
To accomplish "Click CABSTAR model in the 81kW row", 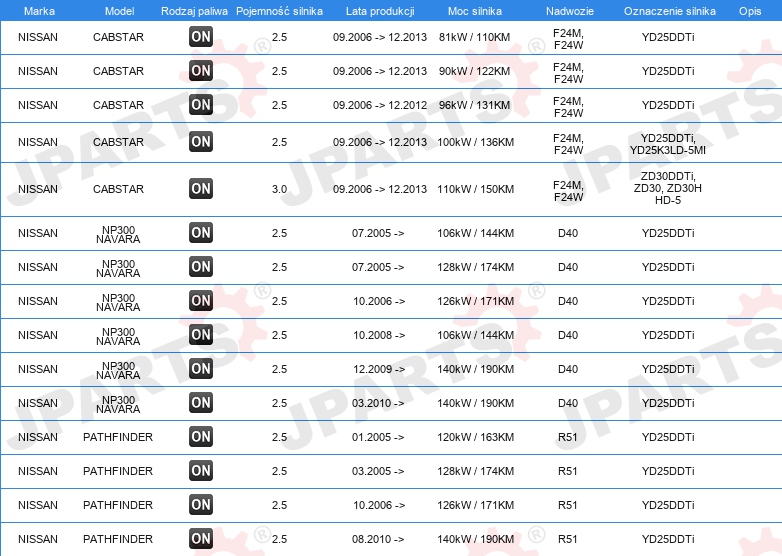I will tap(118, 37).
